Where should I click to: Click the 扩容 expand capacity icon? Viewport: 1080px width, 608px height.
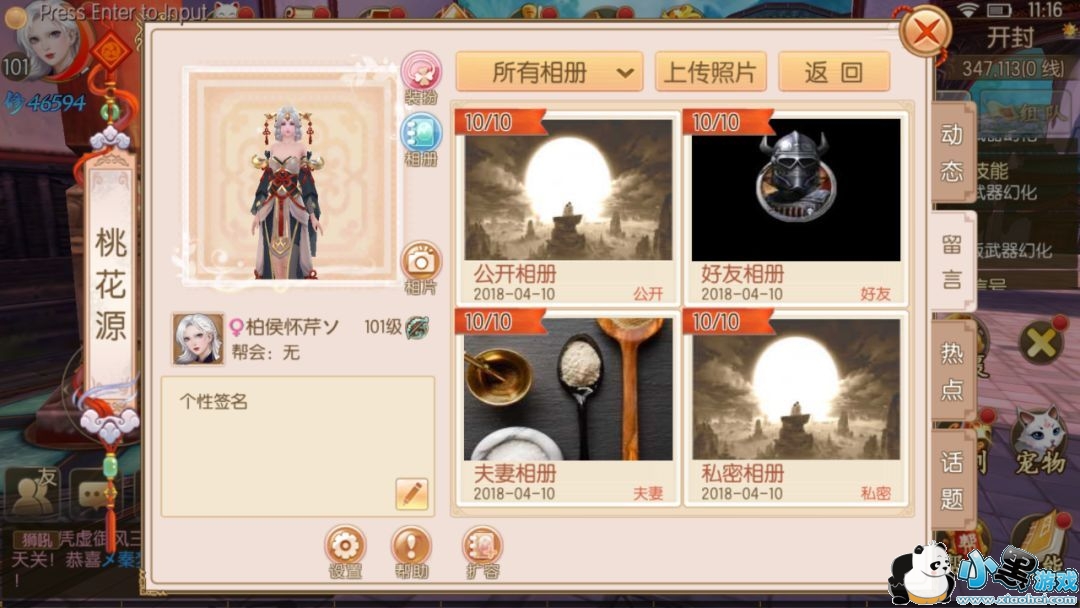click(481, 552)
